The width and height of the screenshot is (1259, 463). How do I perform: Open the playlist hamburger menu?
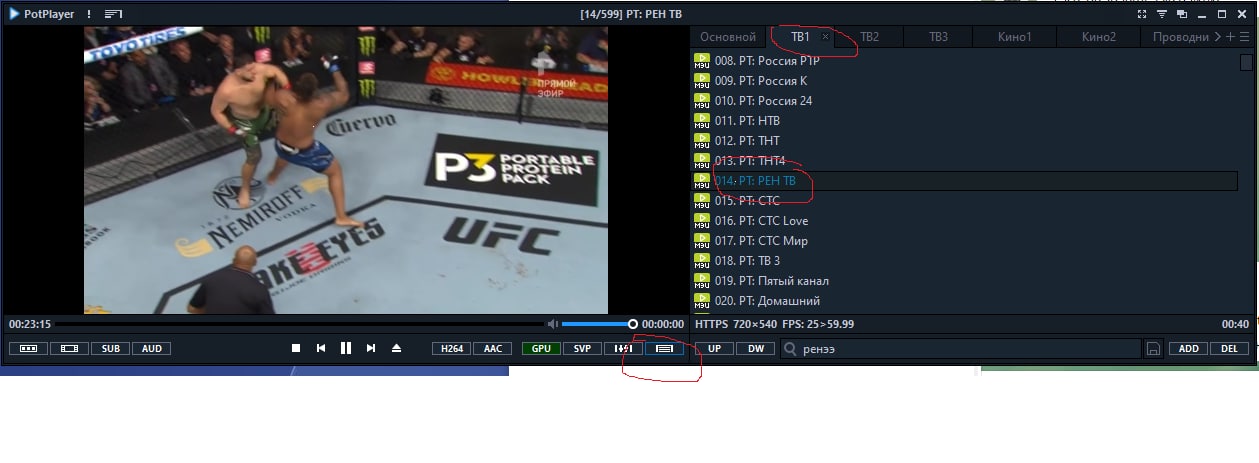pyautogui.click(x=1244, y=37)
